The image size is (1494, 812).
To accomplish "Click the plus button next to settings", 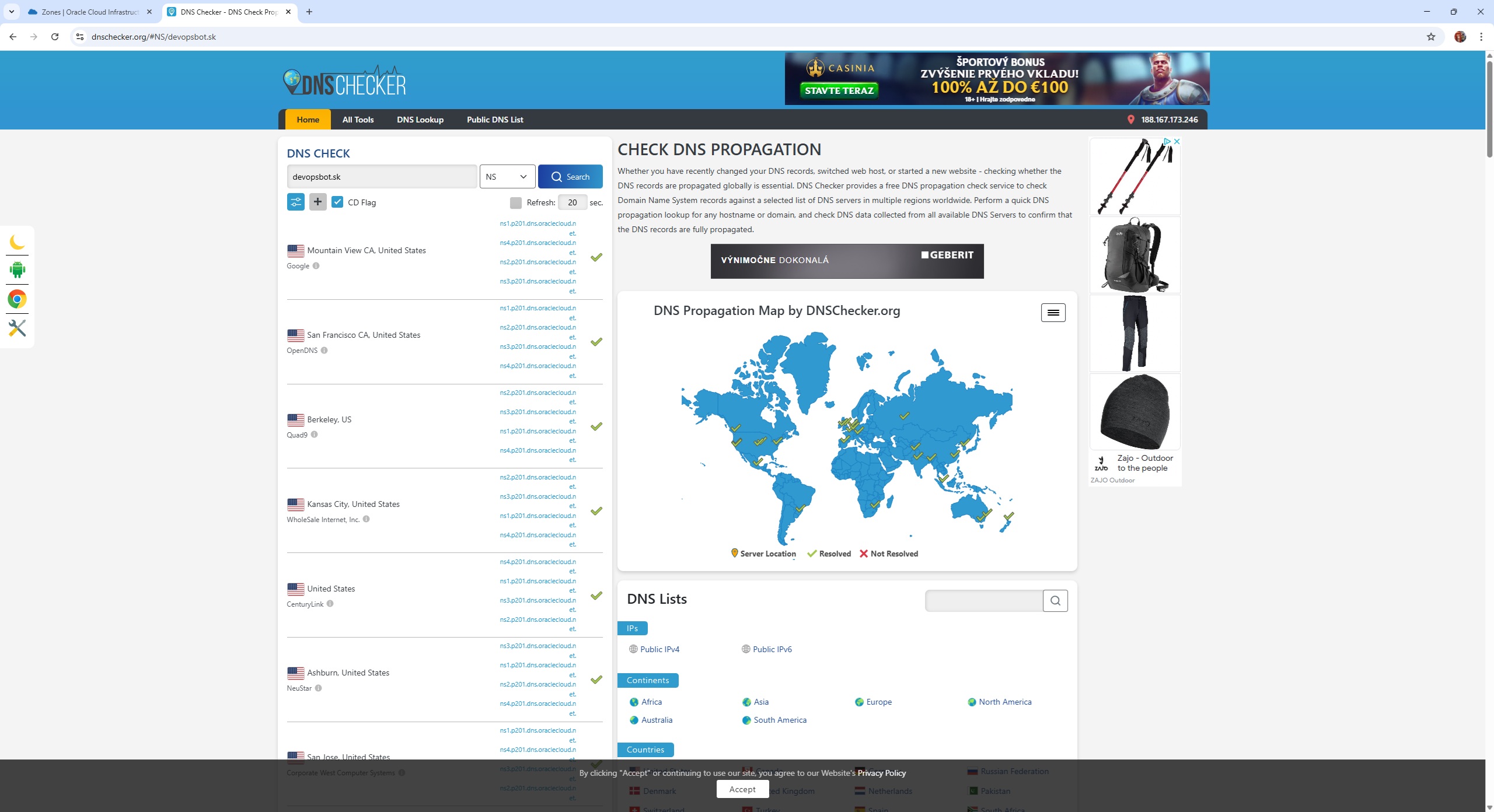I will [x=317, y=202].
